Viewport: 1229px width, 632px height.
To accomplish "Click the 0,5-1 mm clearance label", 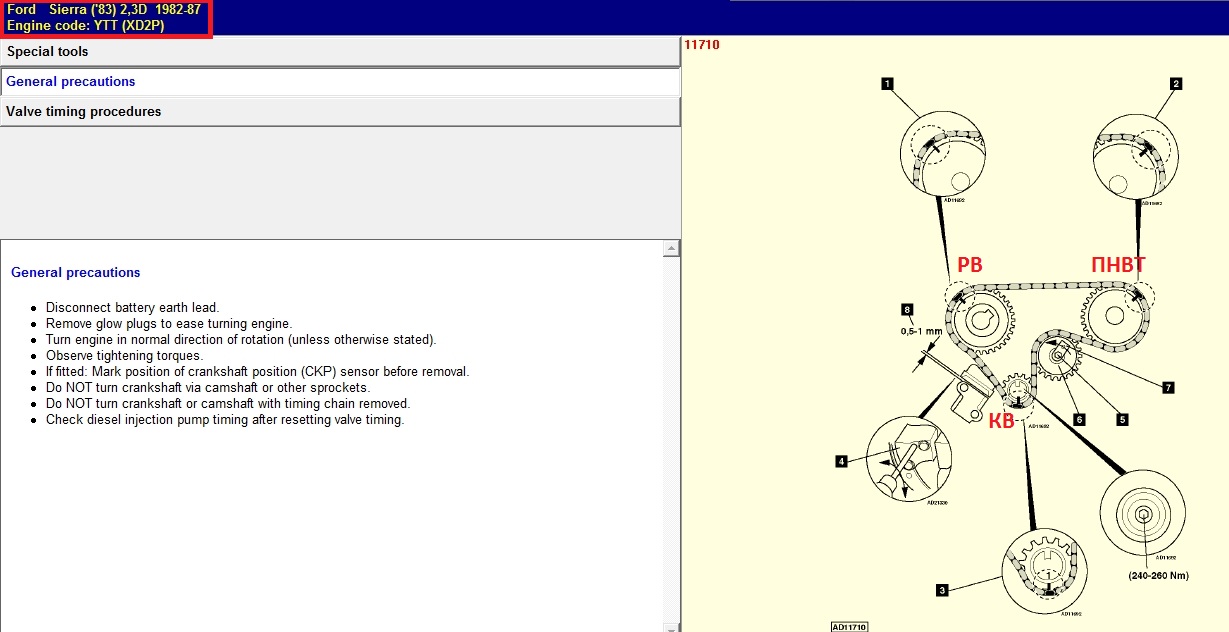I will [921, 331].
